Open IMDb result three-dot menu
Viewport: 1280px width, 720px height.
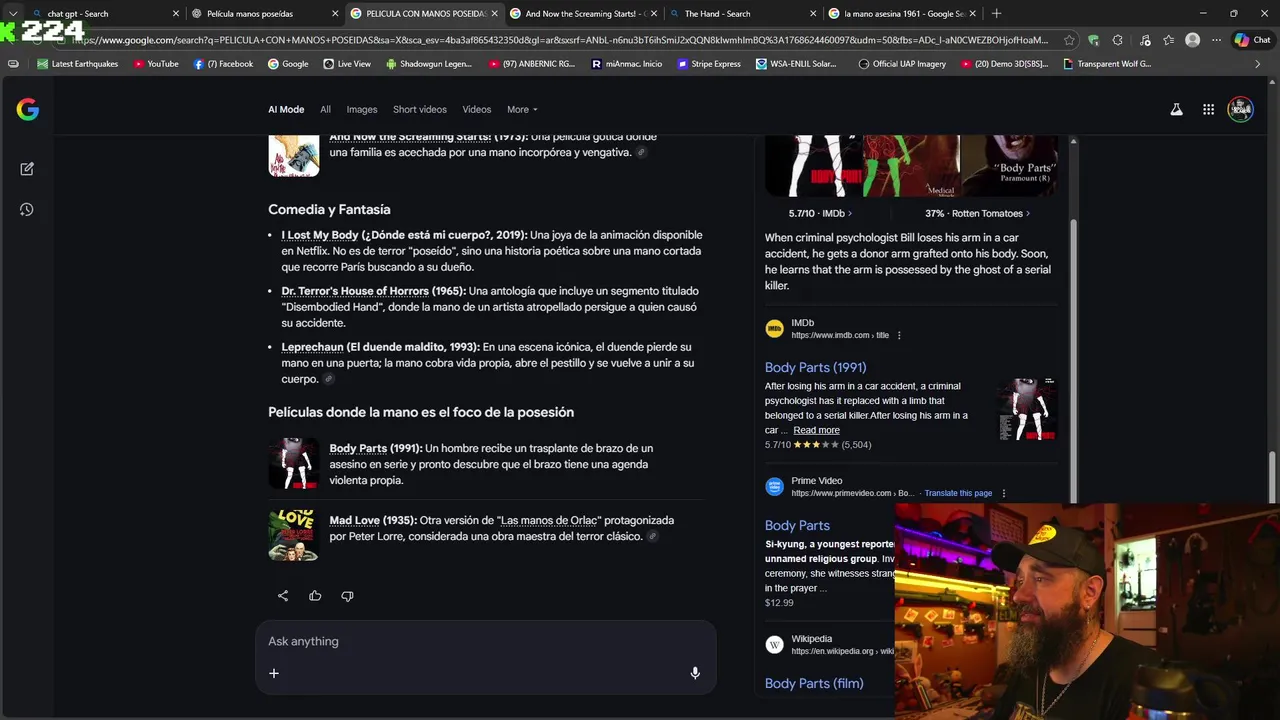pos(899,335)
